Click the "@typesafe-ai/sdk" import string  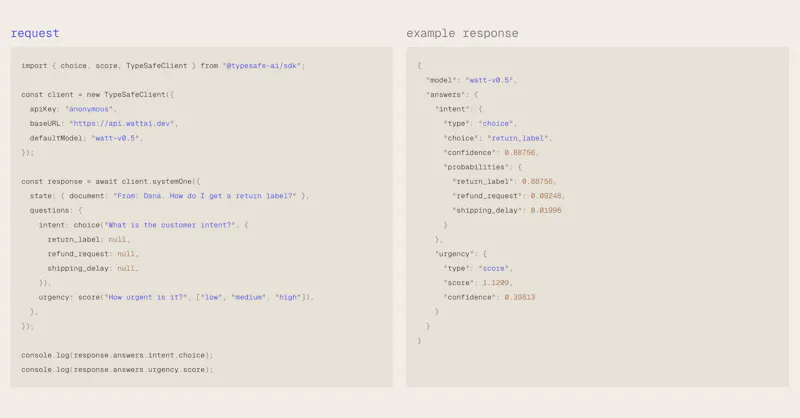tap(263, 66)
